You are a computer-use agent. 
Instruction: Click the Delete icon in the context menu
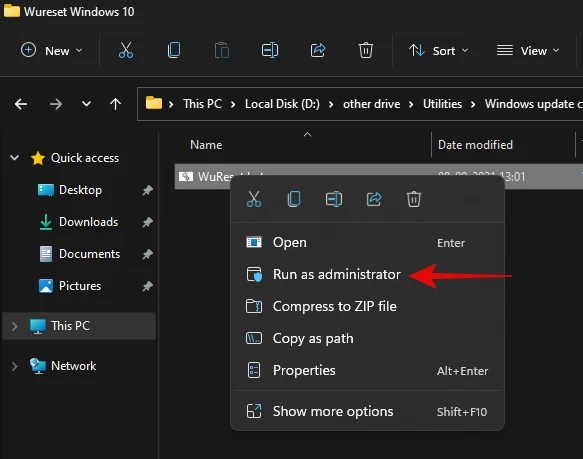(x=413, y=199)
